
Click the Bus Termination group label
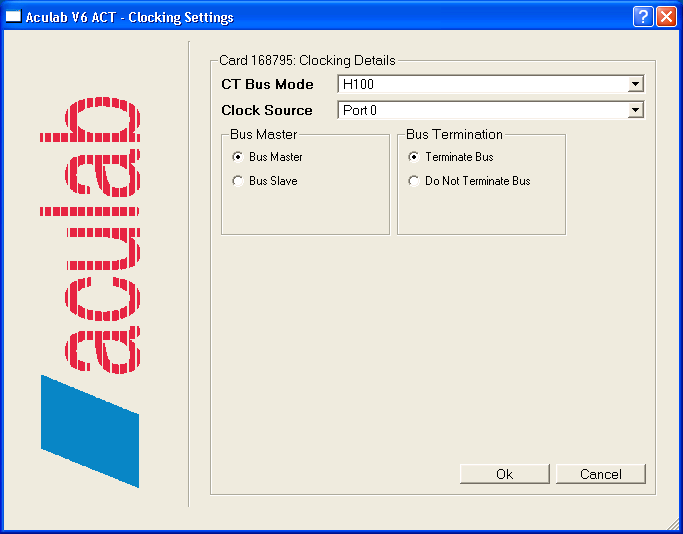click(454, 134)
